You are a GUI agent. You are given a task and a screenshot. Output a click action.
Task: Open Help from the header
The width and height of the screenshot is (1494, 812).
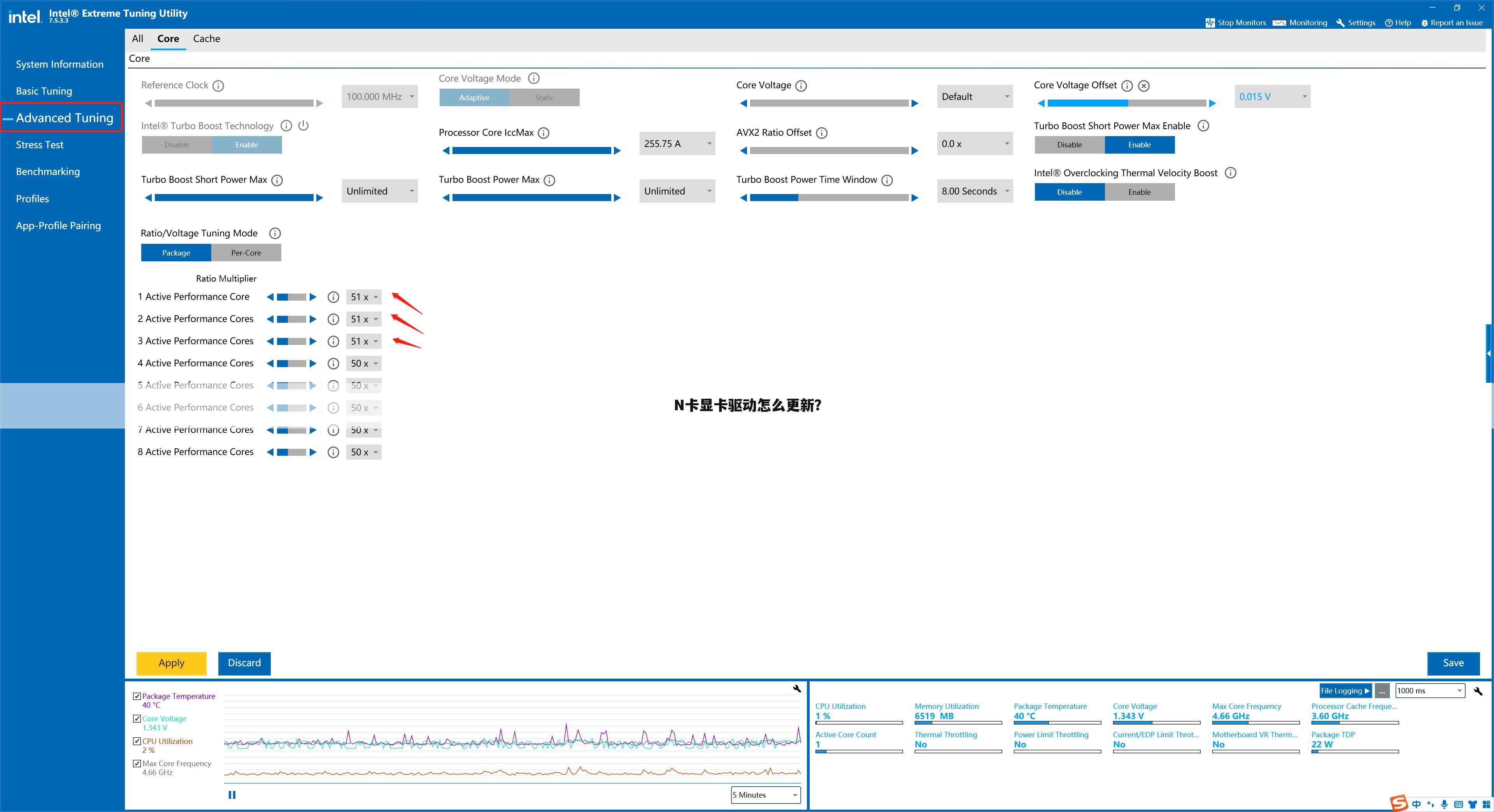pos(1398,23)
